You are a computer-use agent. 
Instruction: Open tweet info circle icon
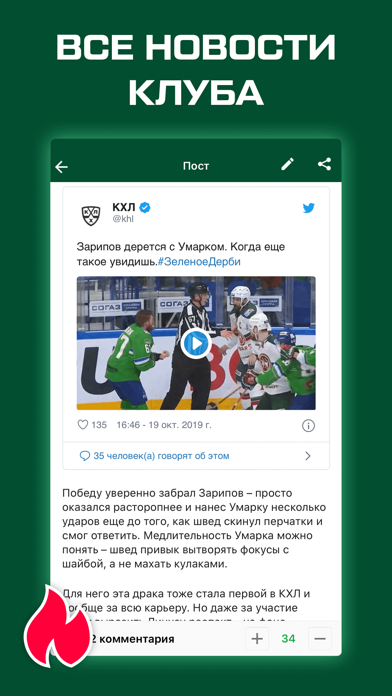(x=308, y=426)
